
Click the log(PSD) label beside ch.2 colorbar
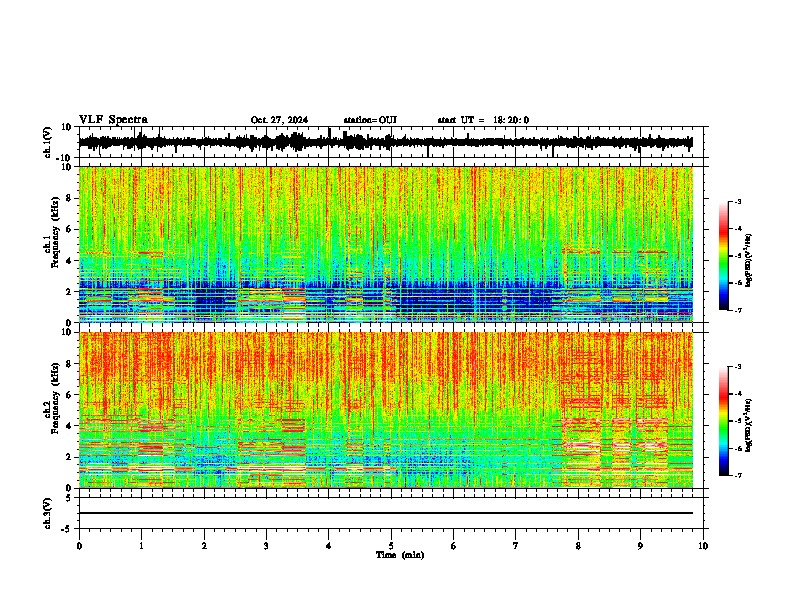click(749, 425)
